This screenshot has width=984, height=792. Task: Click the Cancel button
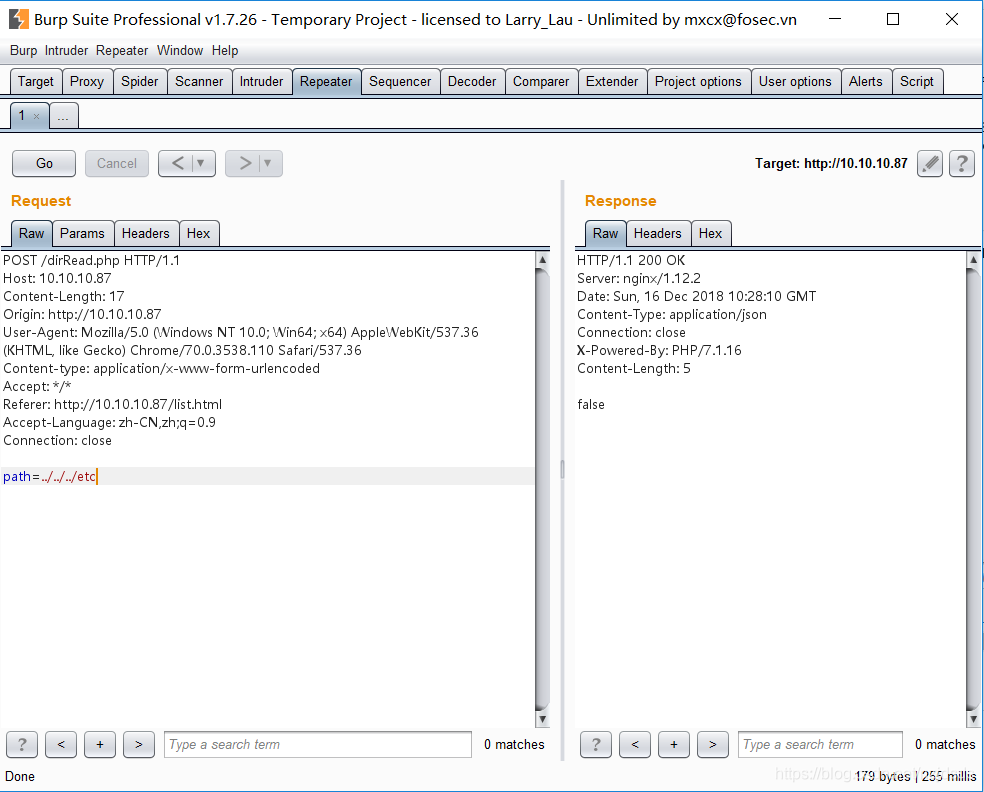(x=117, y=164)
